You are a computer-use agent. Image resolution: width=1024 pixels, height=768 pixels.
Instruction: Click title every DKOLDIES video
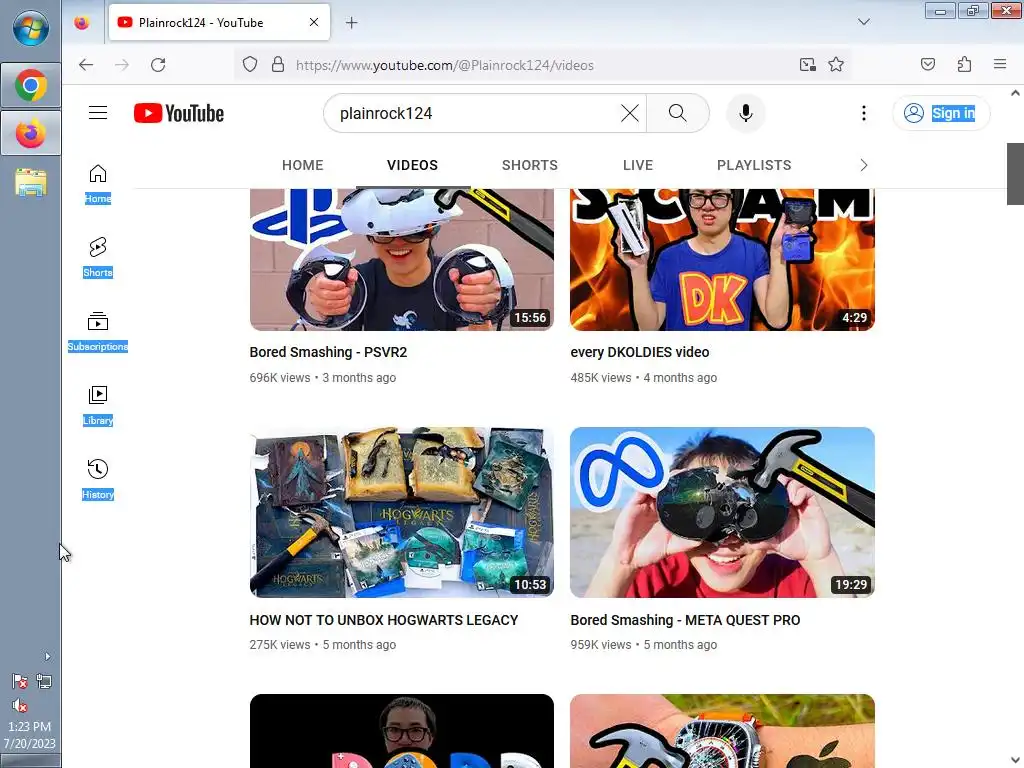click(x=639, y=352)
